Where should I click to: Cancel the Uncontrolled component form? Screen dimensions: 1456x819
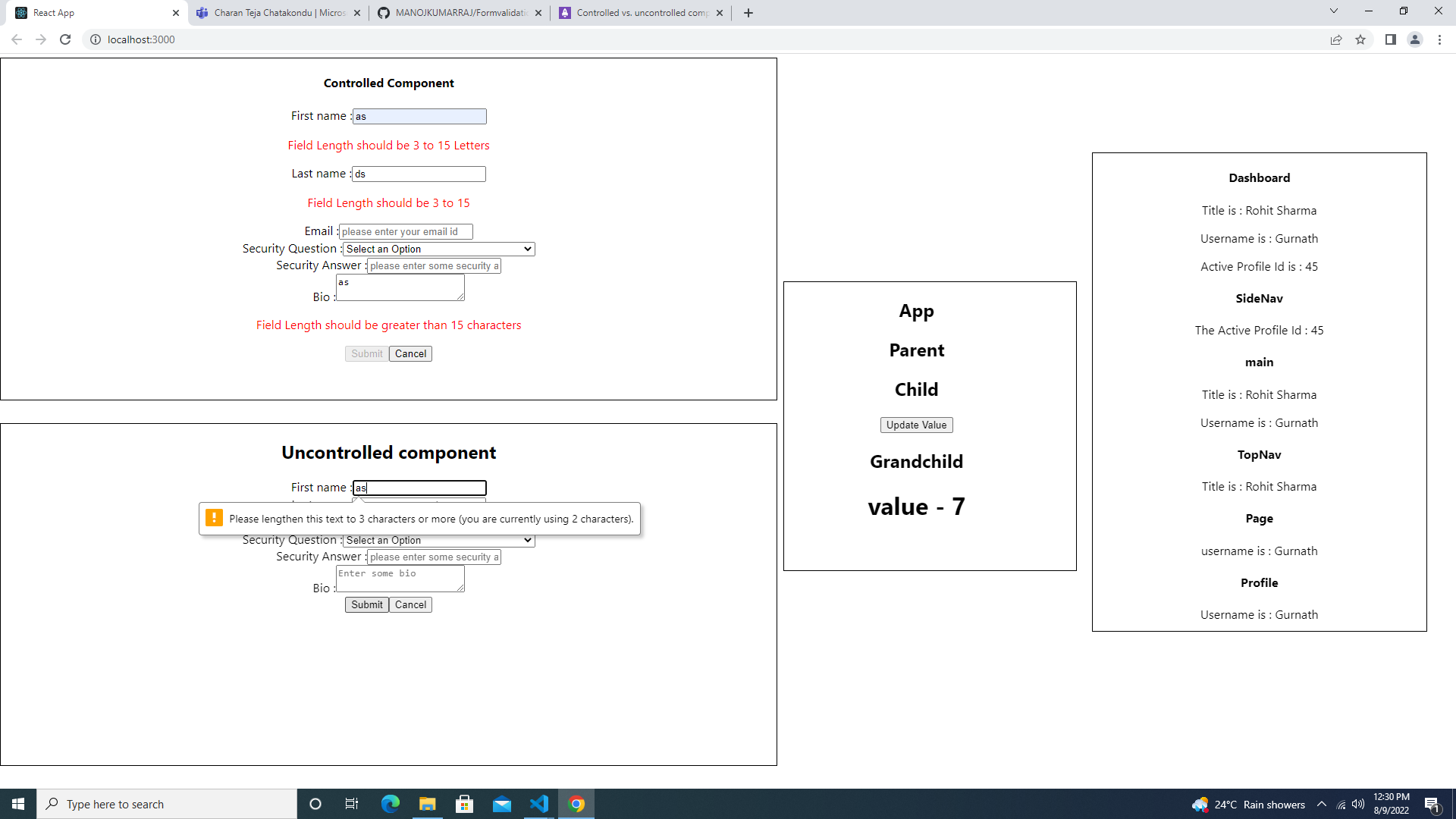pos(410,604)
